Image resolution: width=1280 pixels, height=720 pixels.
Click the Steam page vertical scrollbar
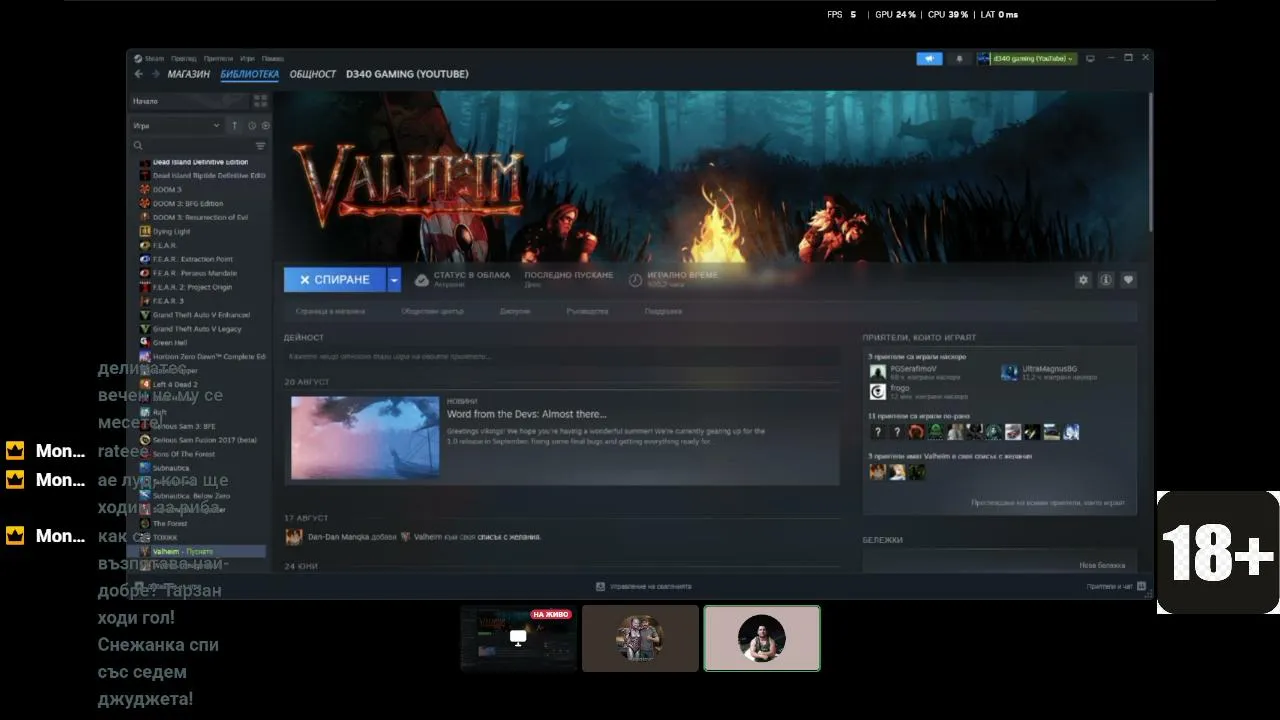pyautogui.click(x=1150, y=160)
